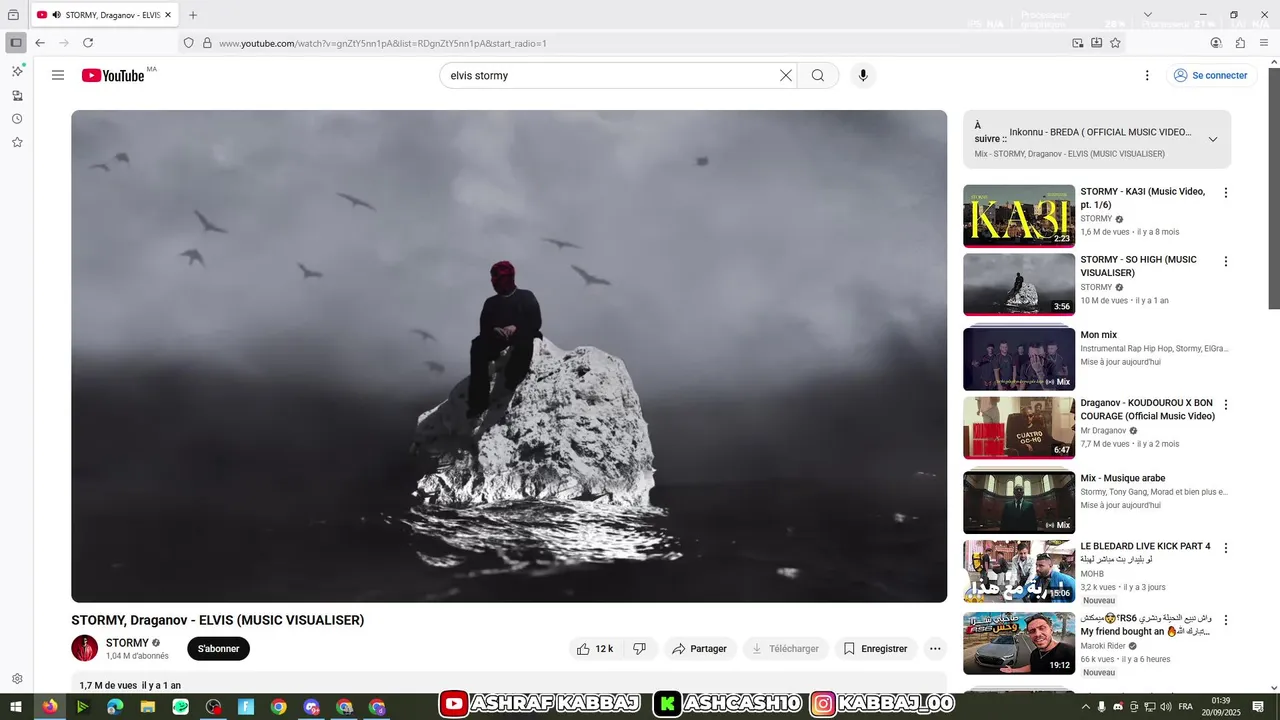Viewport: 1280px width, 720px height.
Task: Open tracking protection shield icon
Action: pos(188,43)
